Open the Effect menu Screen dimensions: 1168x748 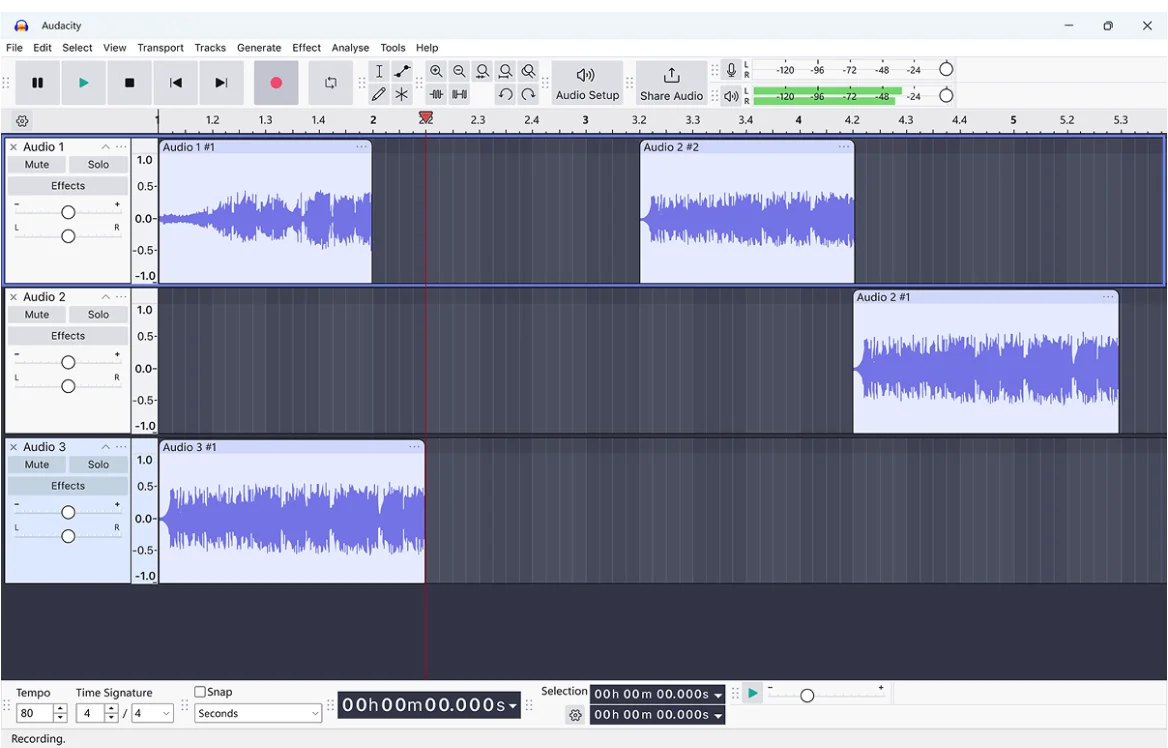[306, 47]
